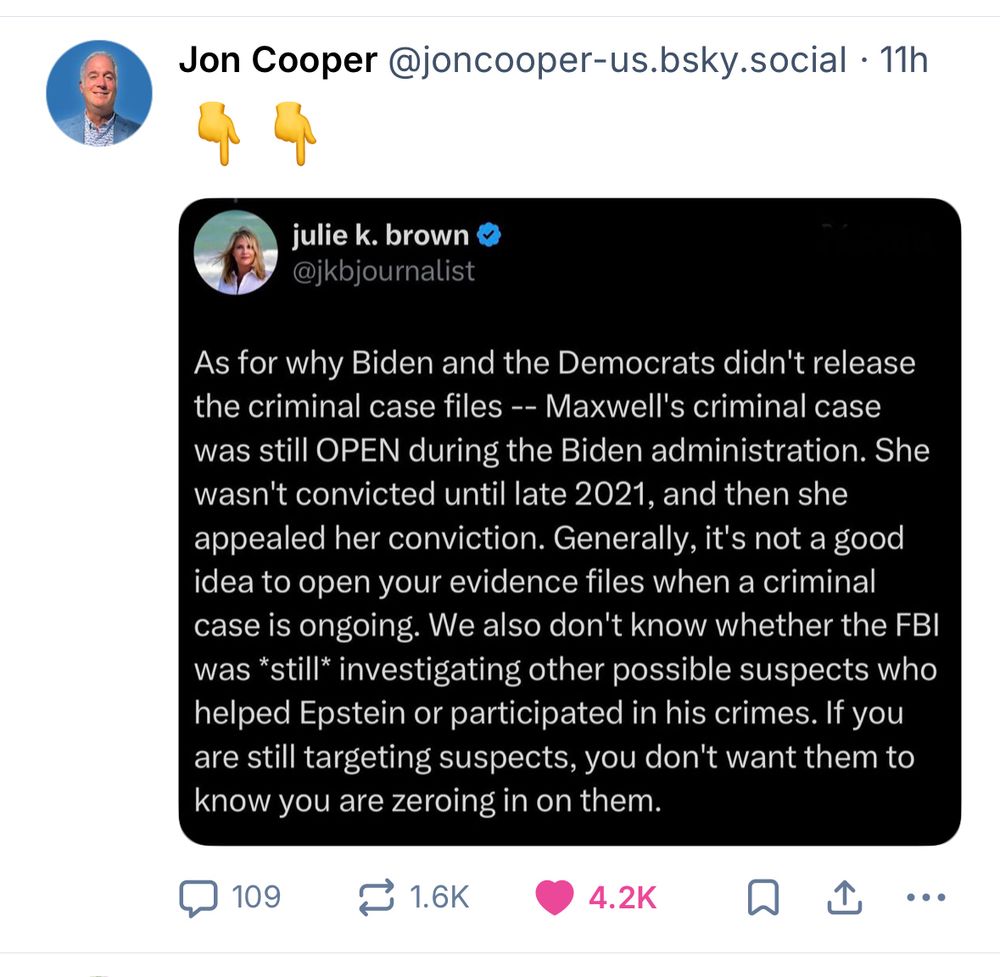This screenshot has width=1000, height=977.
Task: View the 109 replies count
Action: [256, 897]
